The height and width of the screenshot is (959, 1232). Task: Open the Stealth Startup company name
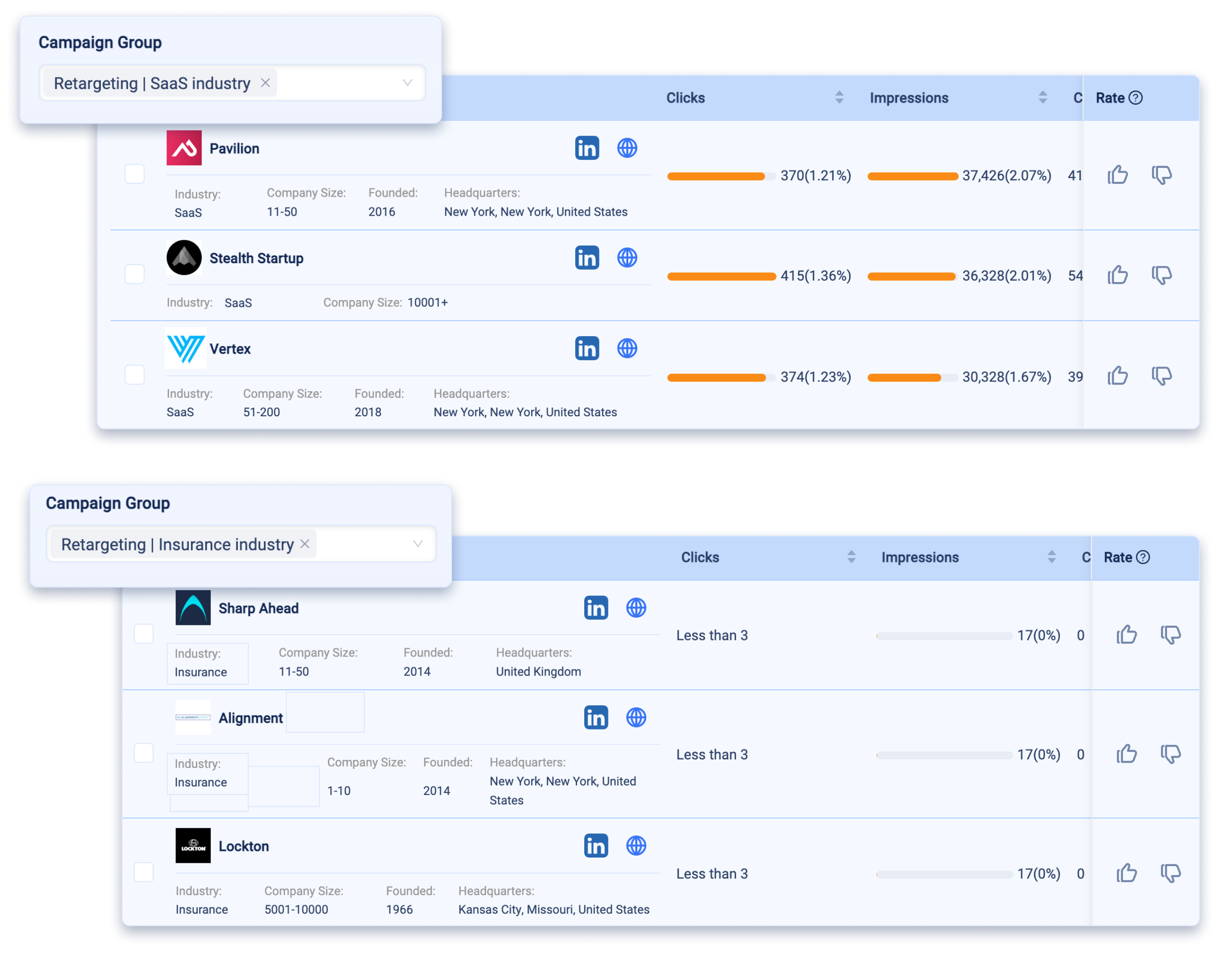click(x=256, y=258)
